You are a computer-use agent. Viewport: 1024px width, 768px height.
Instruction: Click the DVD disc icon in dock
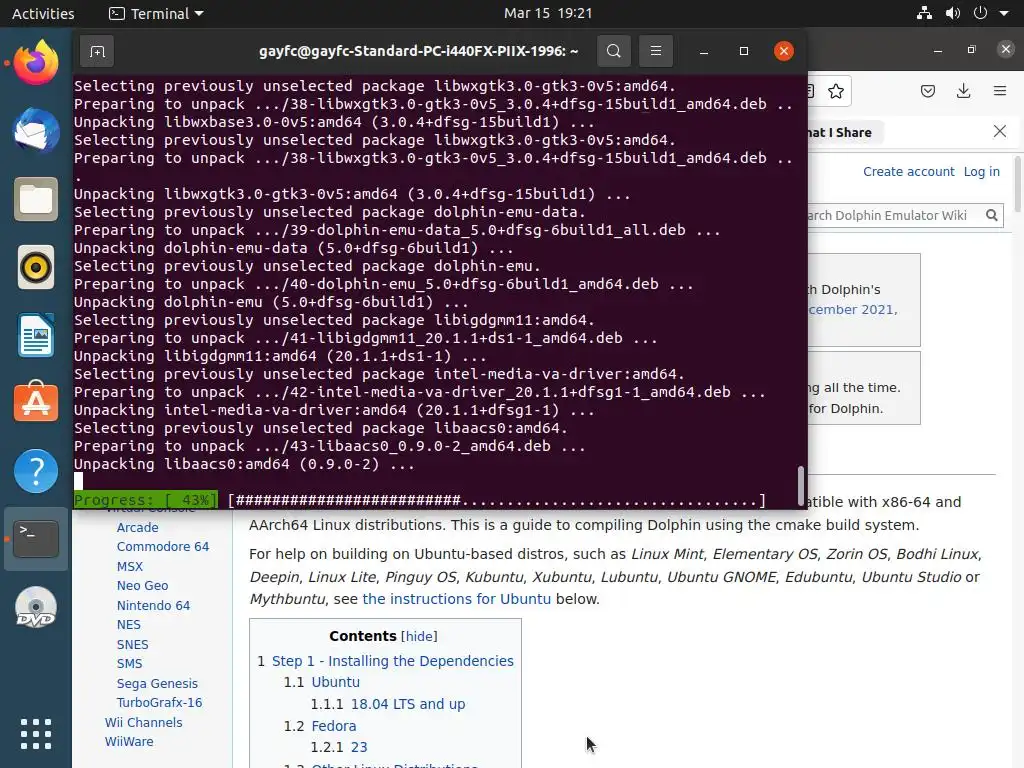tap(36, 607)
